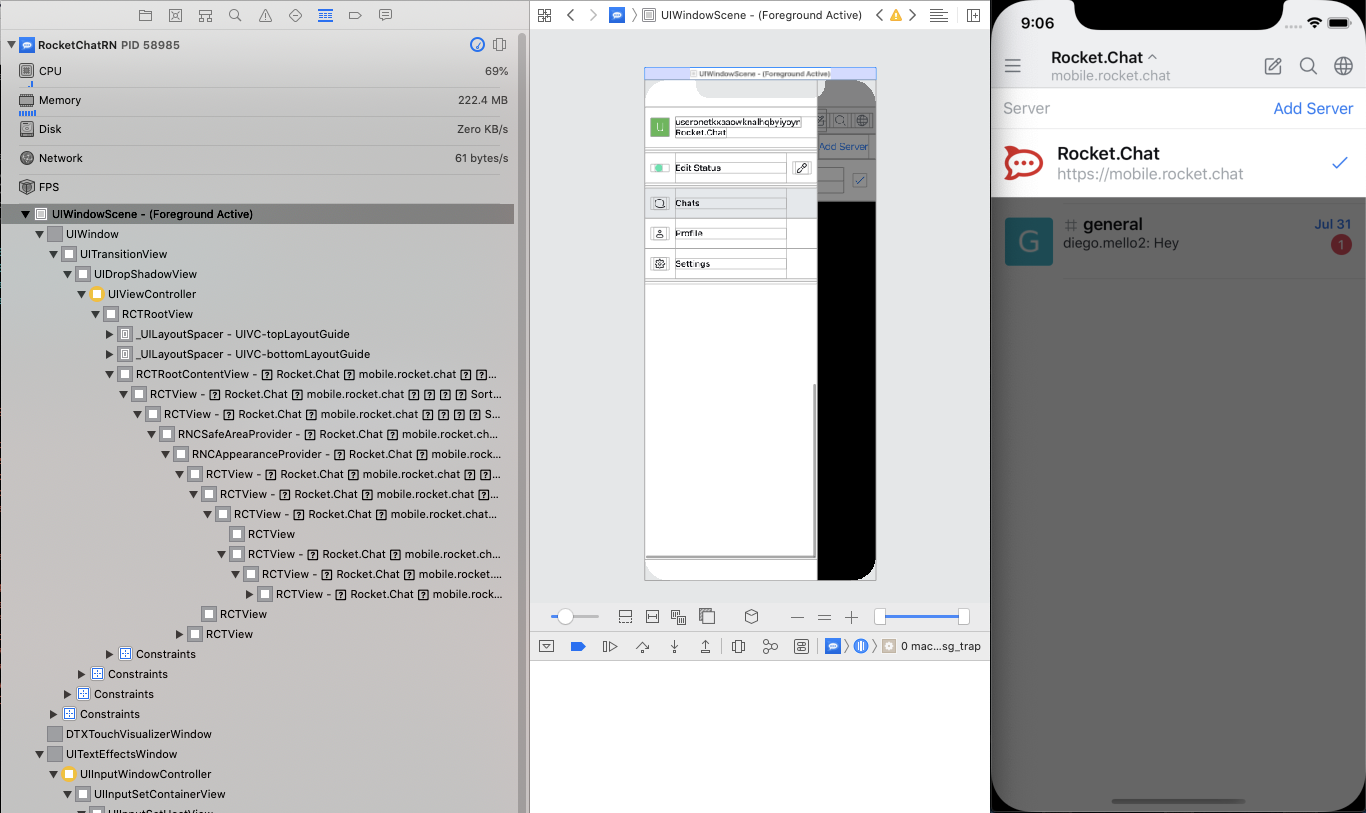Collapse the UIWindow node
The width and height of the screenshot is (1366, 813).
click(x=39, y=234)
